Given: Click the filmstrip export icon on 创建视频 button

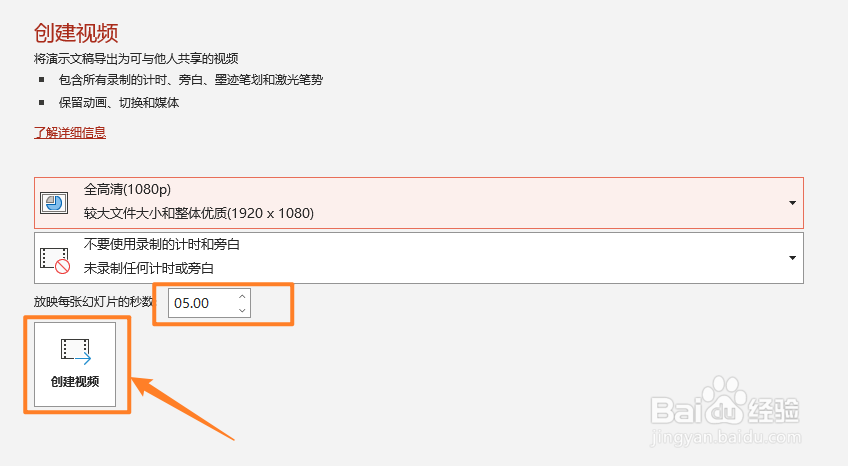Looking at the screenshot, I should [75, 351].
